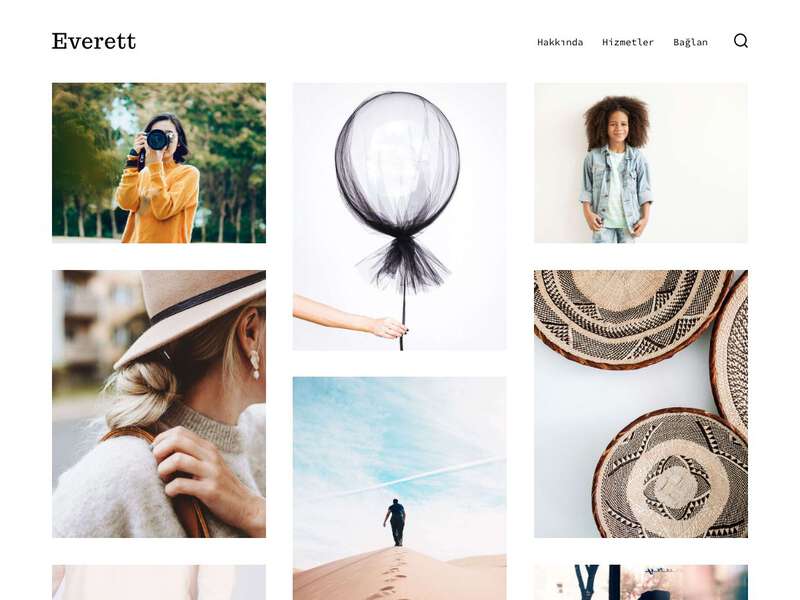Viewport: 800px width, 600px height.
Task: Open the search magnifier icon
Action: 741,41
